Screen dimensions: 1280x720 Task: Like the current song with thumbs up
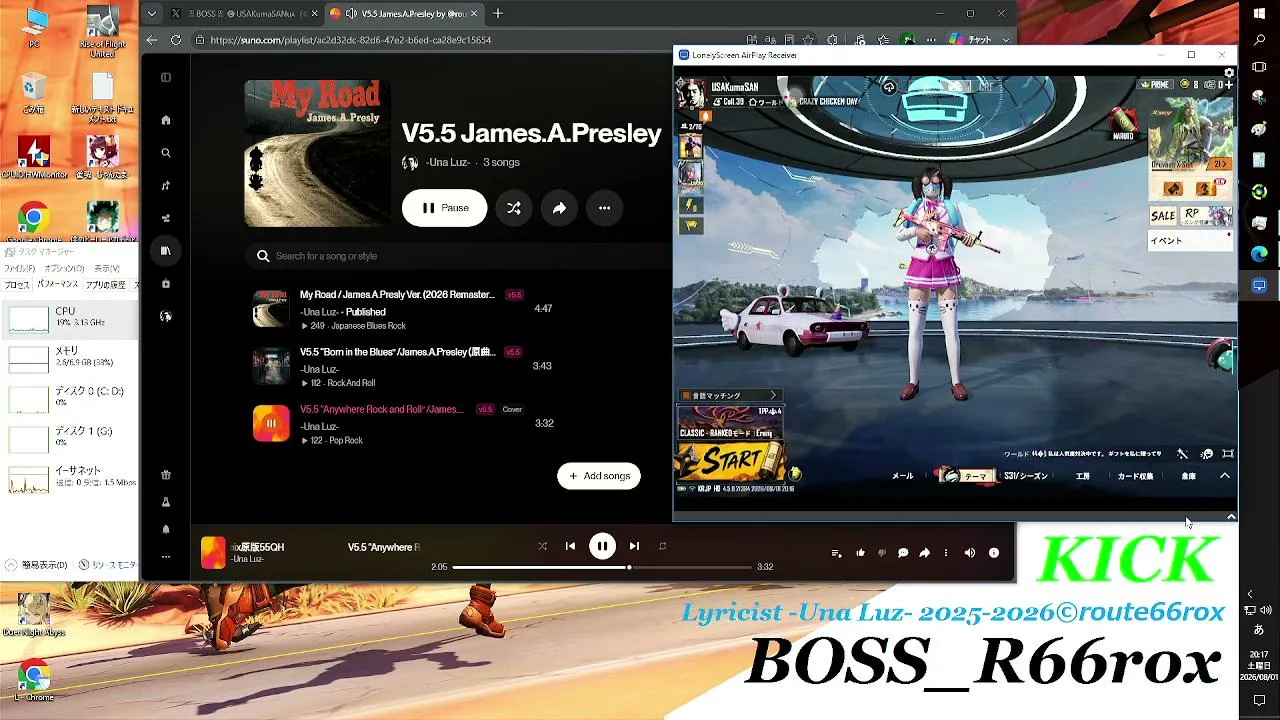point(860,553)
